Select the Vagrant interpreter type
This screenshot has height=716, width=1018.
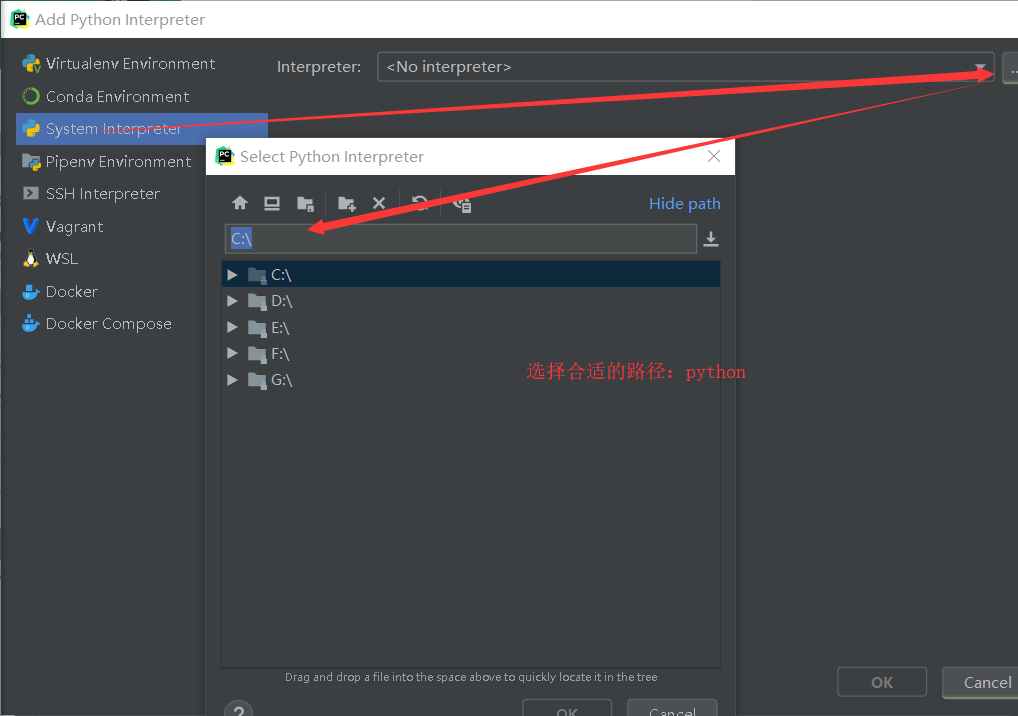tap(62, 227)
